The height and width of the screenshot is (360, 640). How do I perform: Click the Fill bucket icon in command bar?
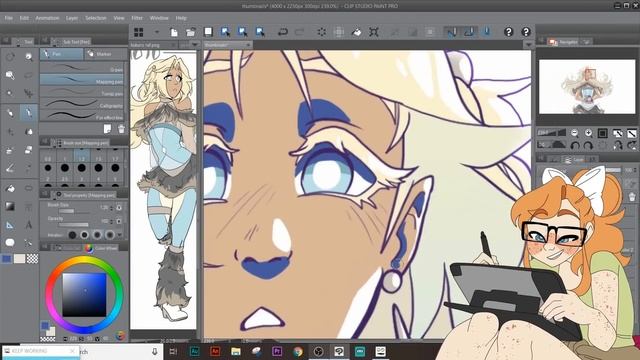(x=356, y=32)
